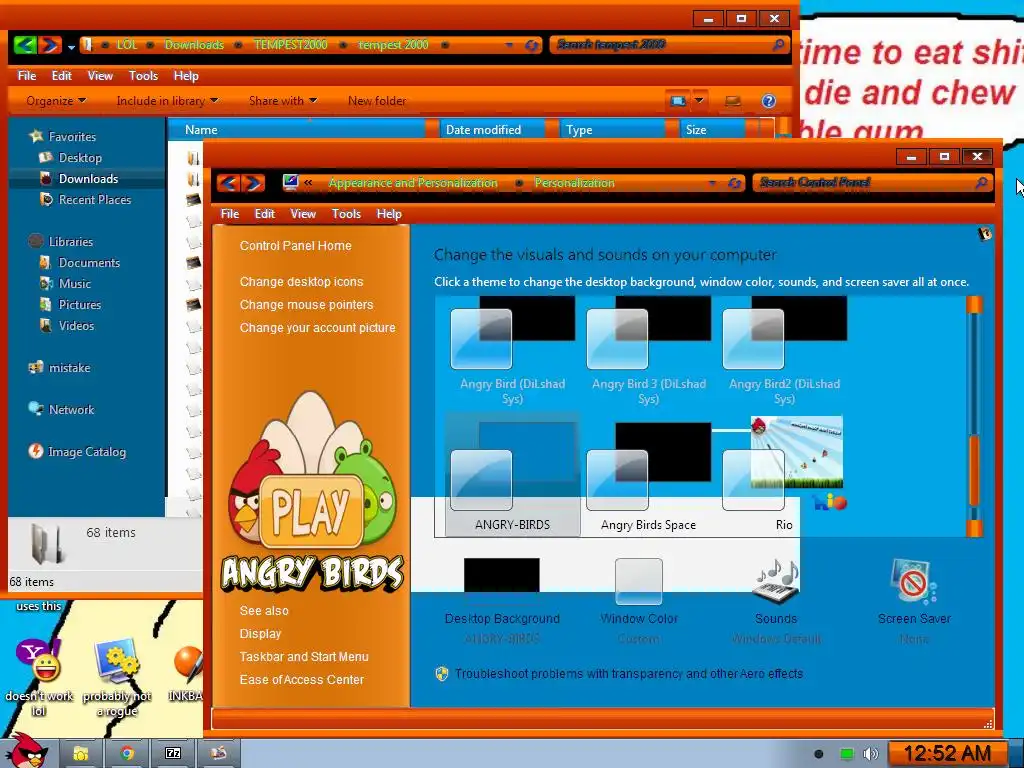Click the Search Control Panel magnifier icon

coord(981,183)
